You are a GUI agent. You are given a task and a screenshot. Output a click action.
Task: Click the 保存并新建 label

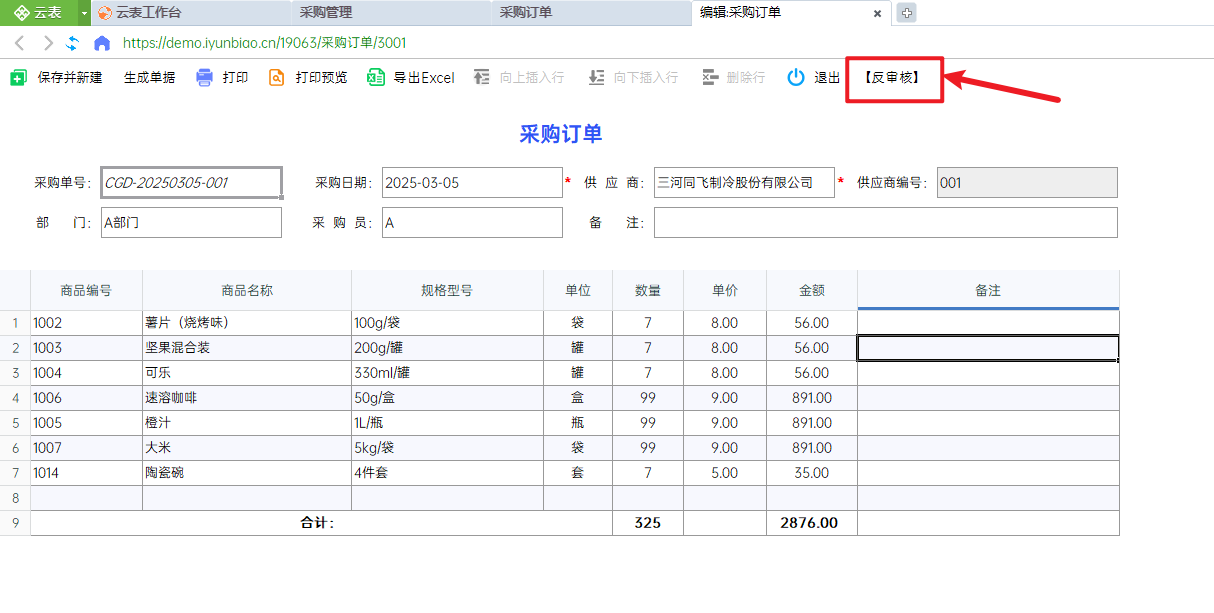70,77
